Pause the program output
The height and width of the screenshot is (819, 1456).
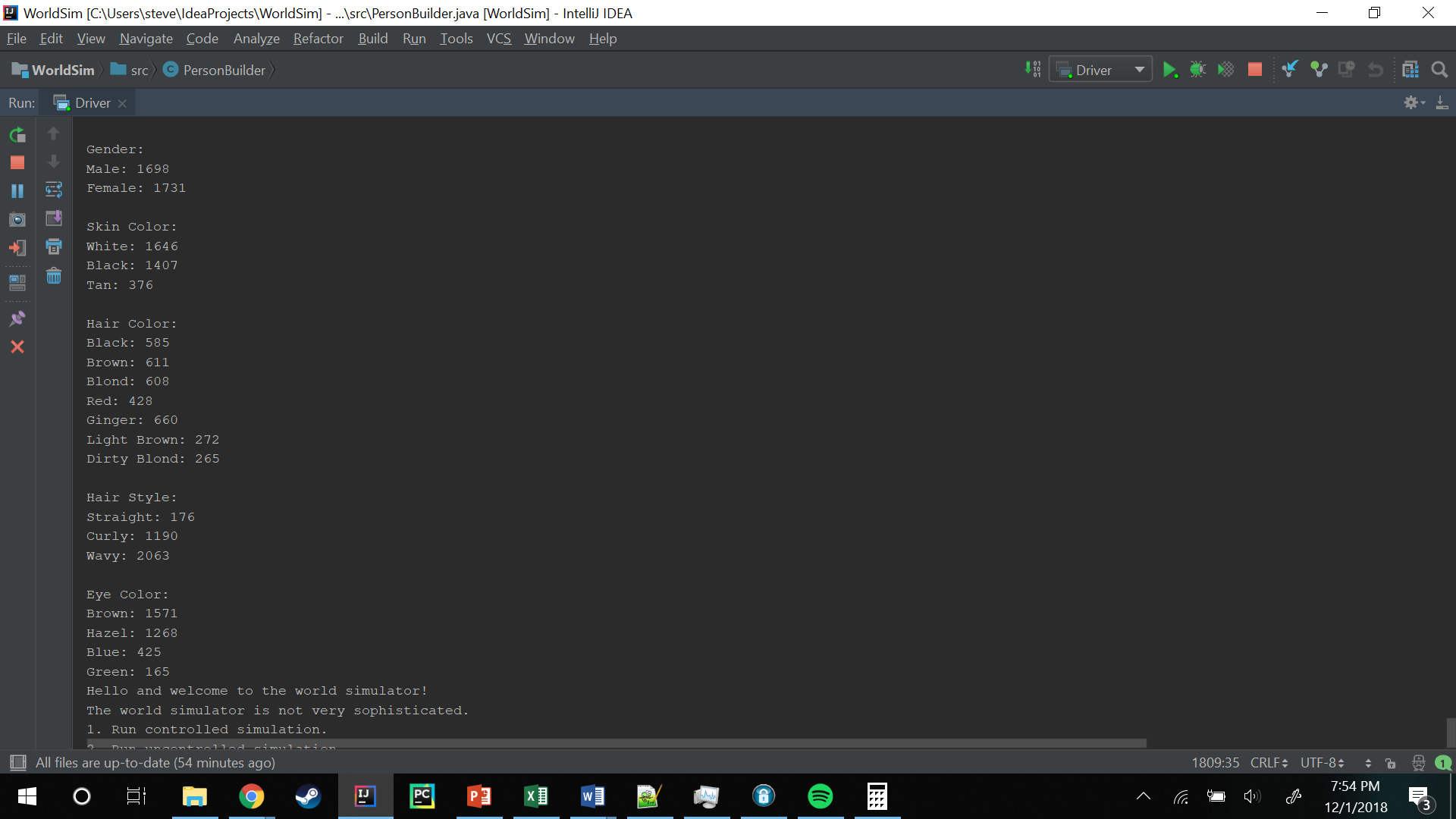17,191
